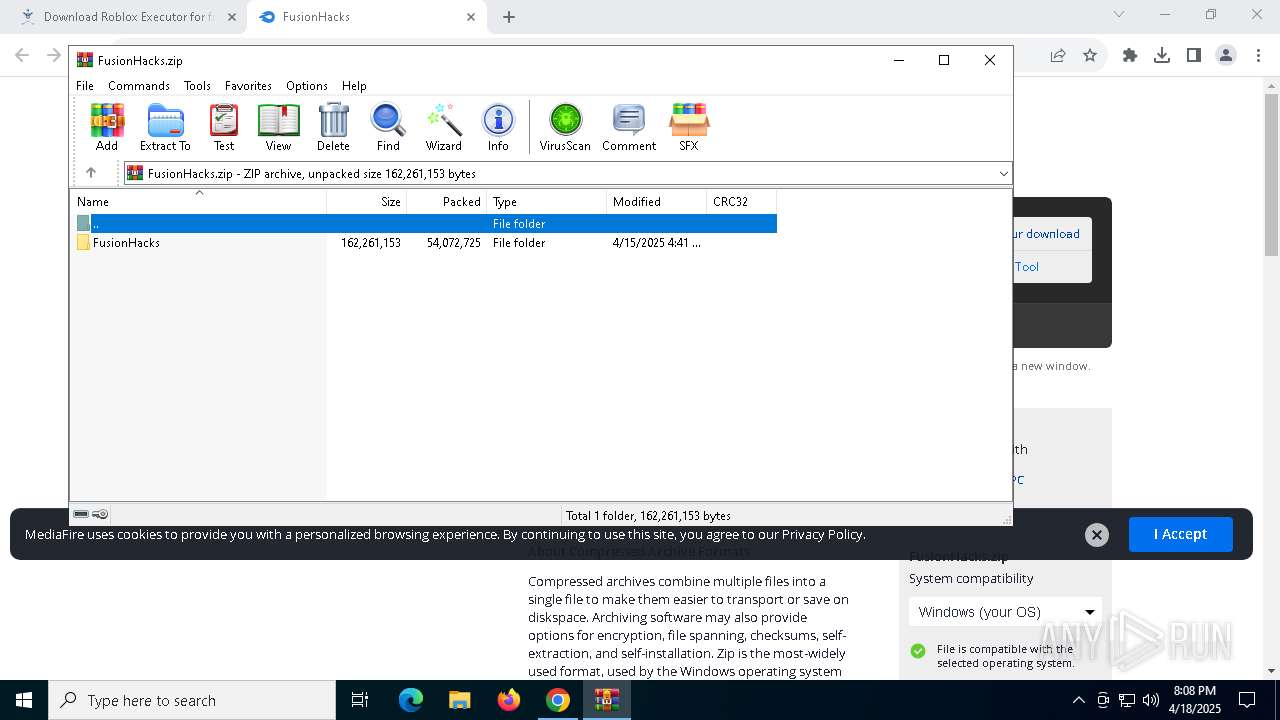Show archive Info

(498, 127)
